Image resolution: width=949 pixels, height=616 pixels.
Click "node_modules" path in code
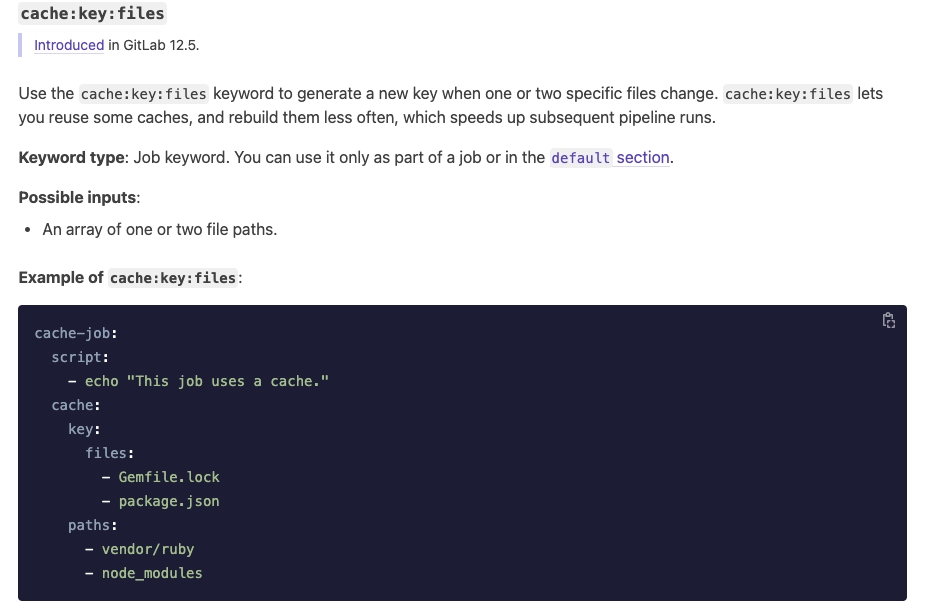click(x=152, y=573)
